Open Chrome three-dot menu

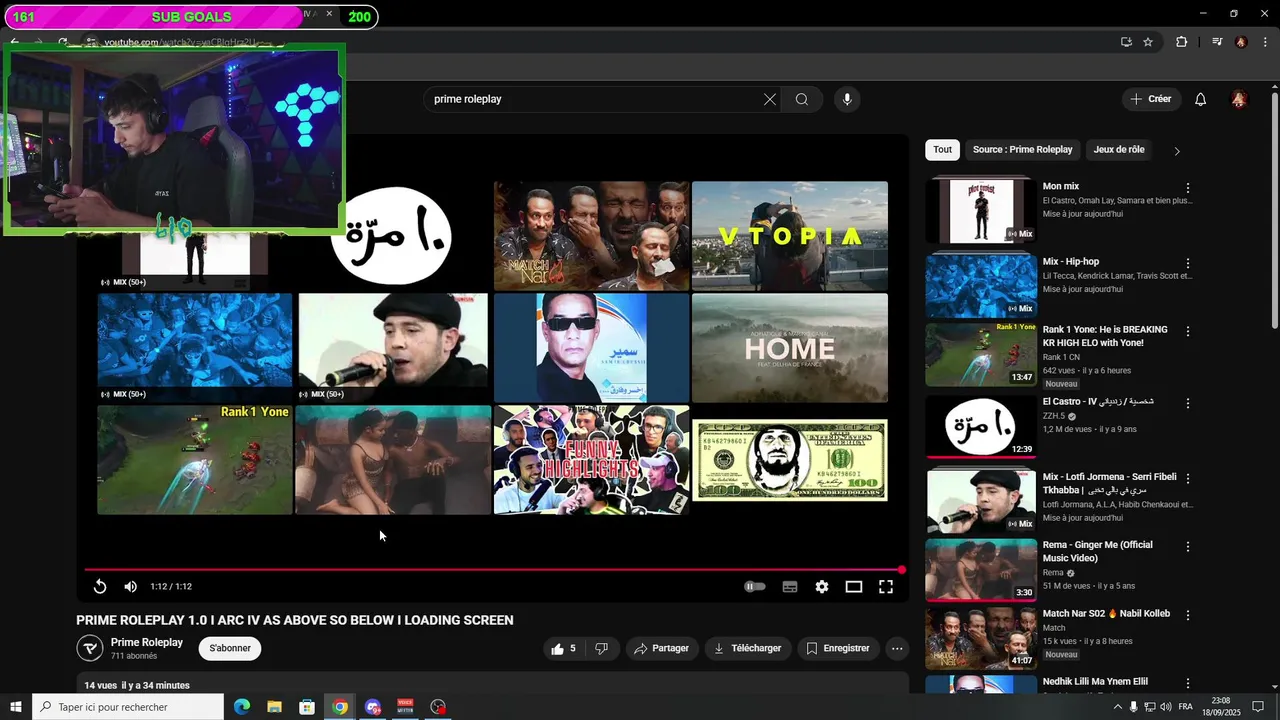1264,42
